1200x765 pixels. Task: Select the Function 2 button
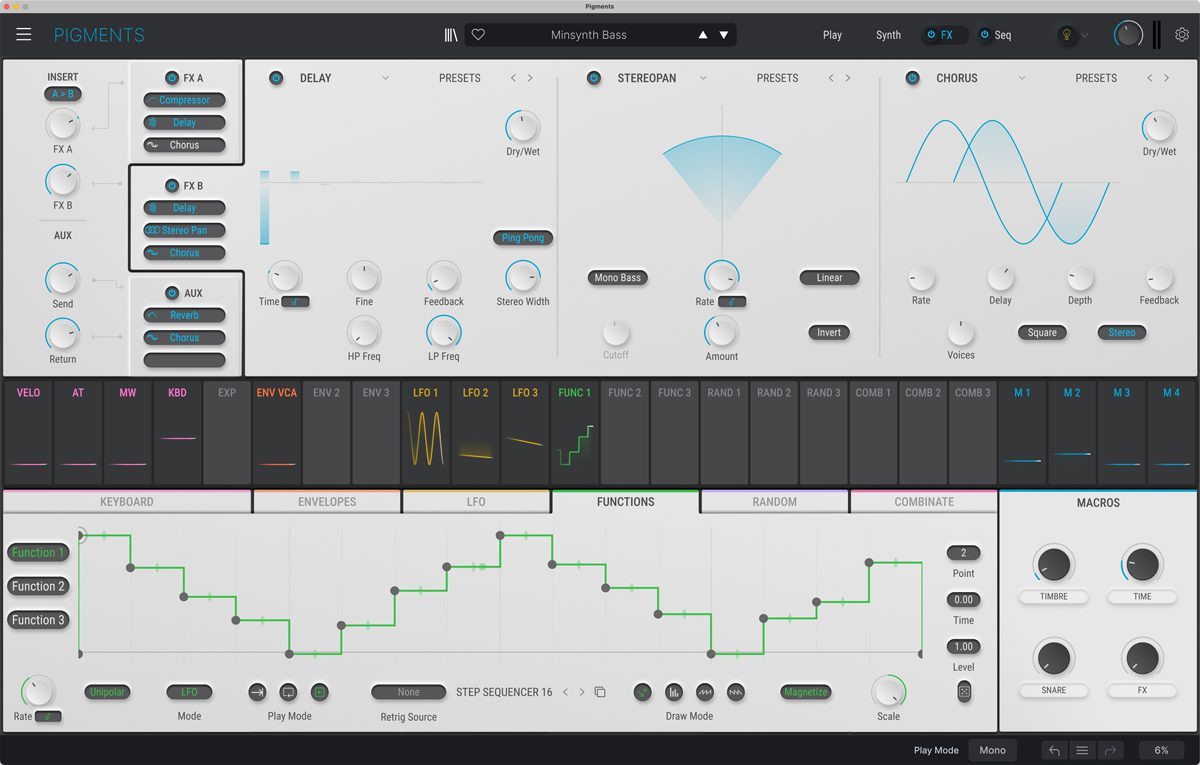(x=38, y=586)
